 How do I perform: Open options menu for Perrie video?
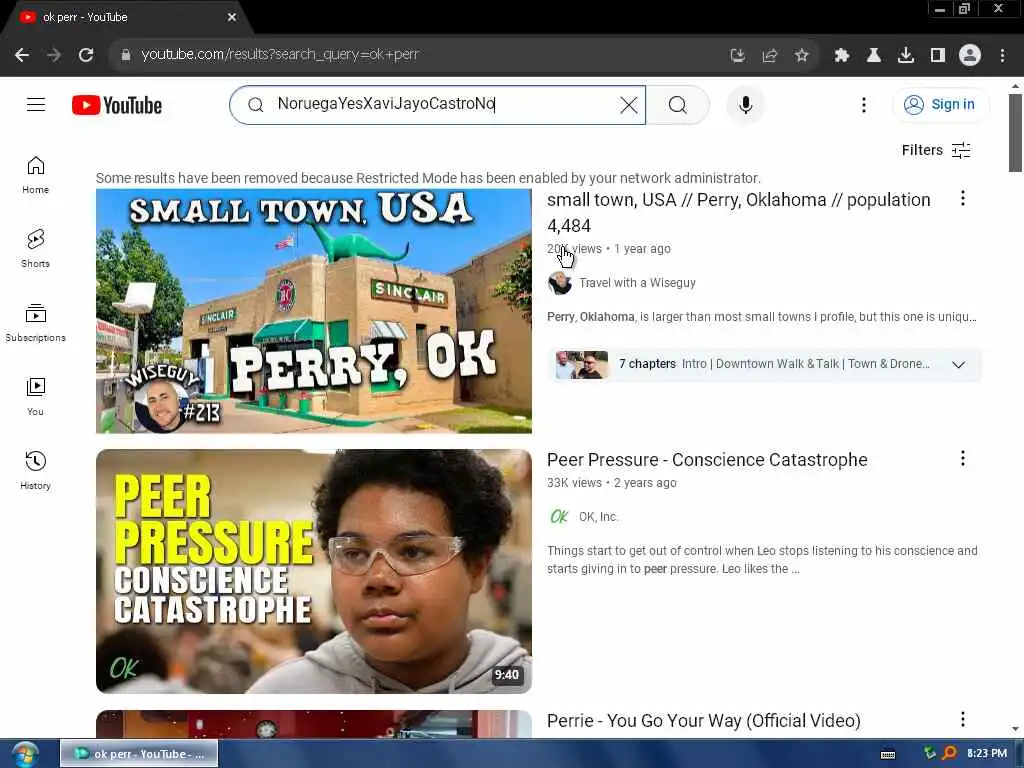[963, 720]
